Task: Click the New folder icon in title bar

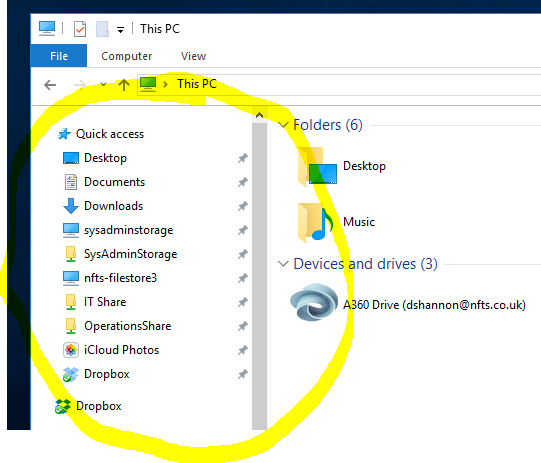Action: 102,29
